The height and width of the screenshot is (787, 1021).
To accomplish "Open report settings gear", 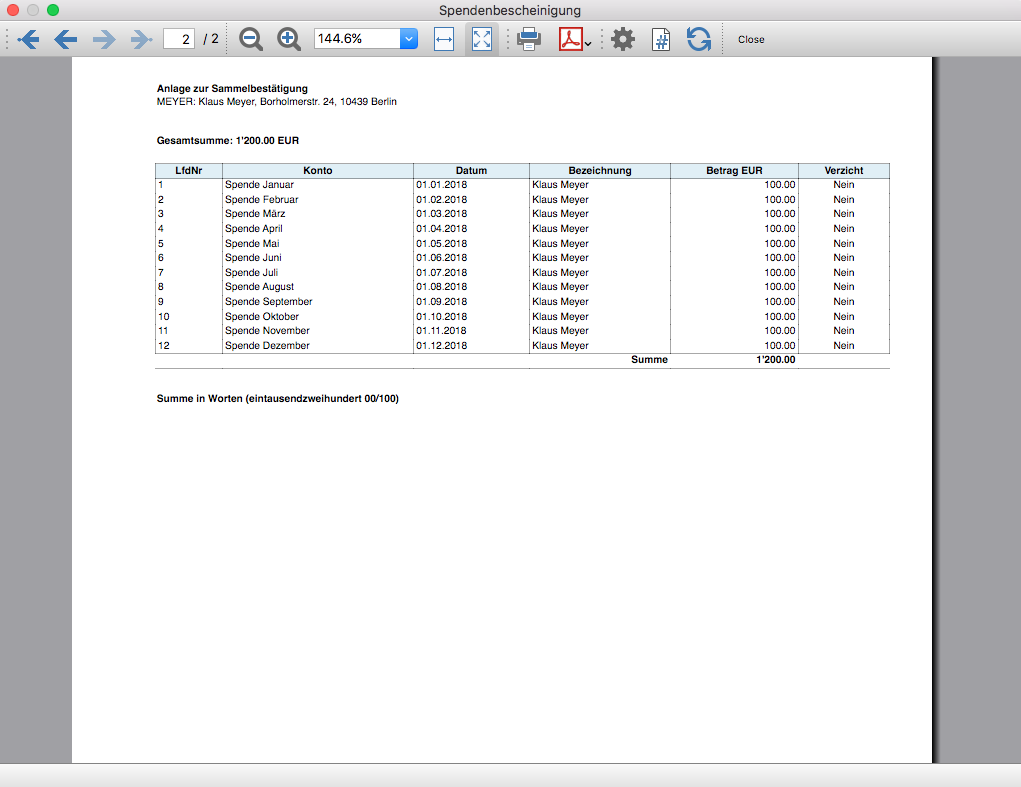I will point(623,39).
